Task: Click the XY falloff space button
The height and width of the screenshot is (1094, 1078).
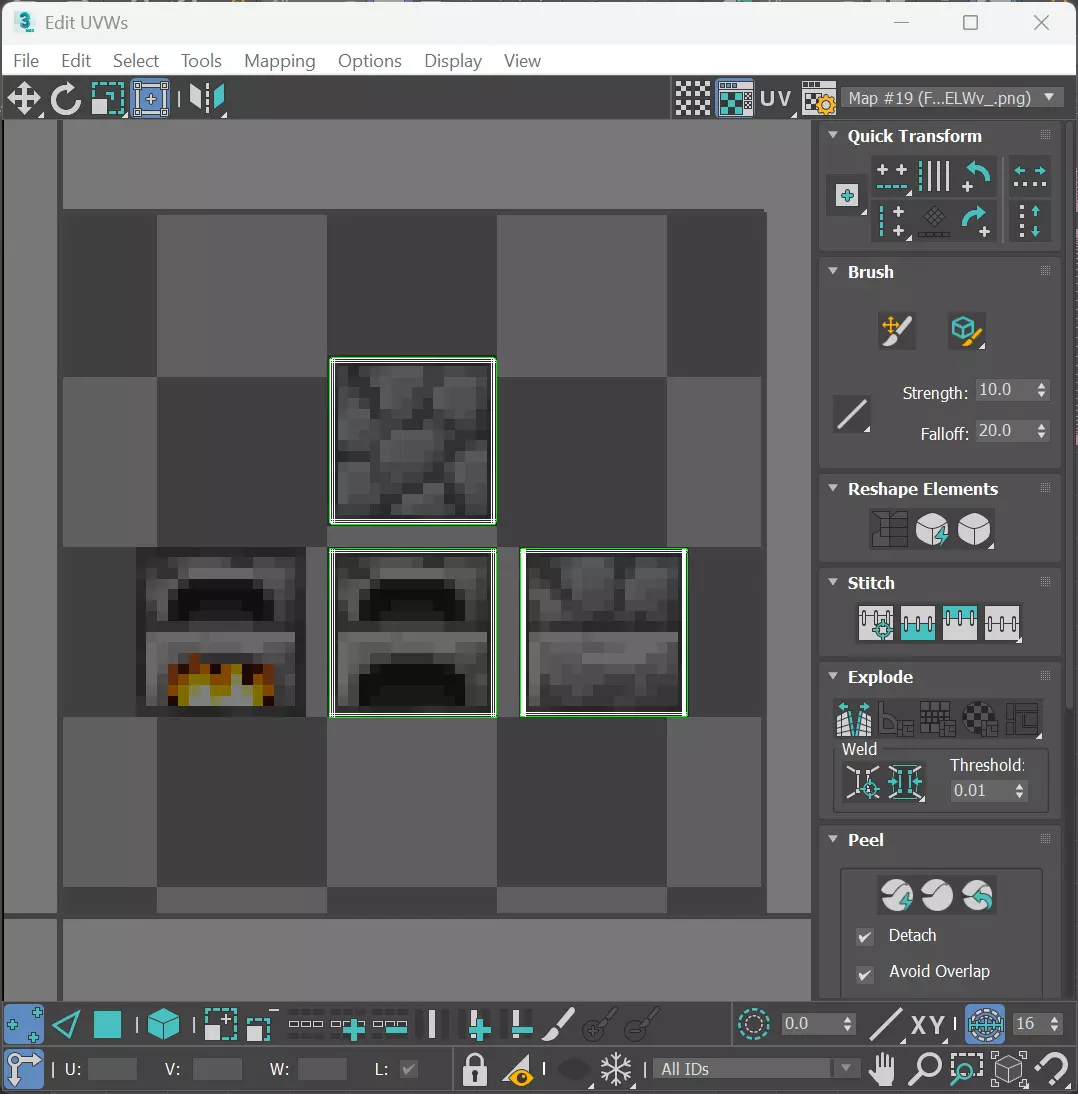Action: tap(928, 1025)
